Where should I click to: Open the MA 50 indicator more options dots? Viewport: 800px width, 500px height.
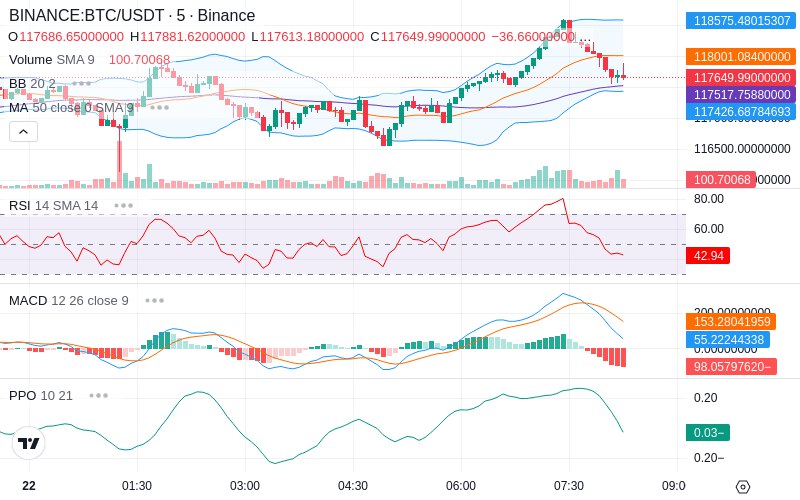point(159,108)
